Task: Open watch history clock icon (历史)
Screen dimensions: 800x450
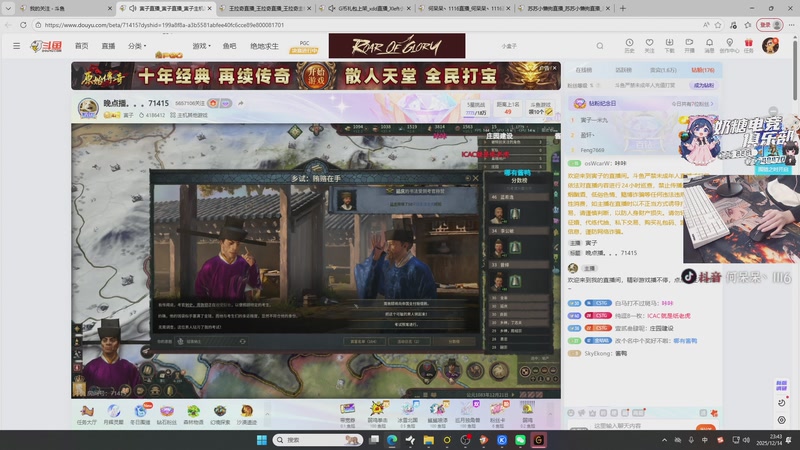Action: pyautogui.click(x=629, y=45)
